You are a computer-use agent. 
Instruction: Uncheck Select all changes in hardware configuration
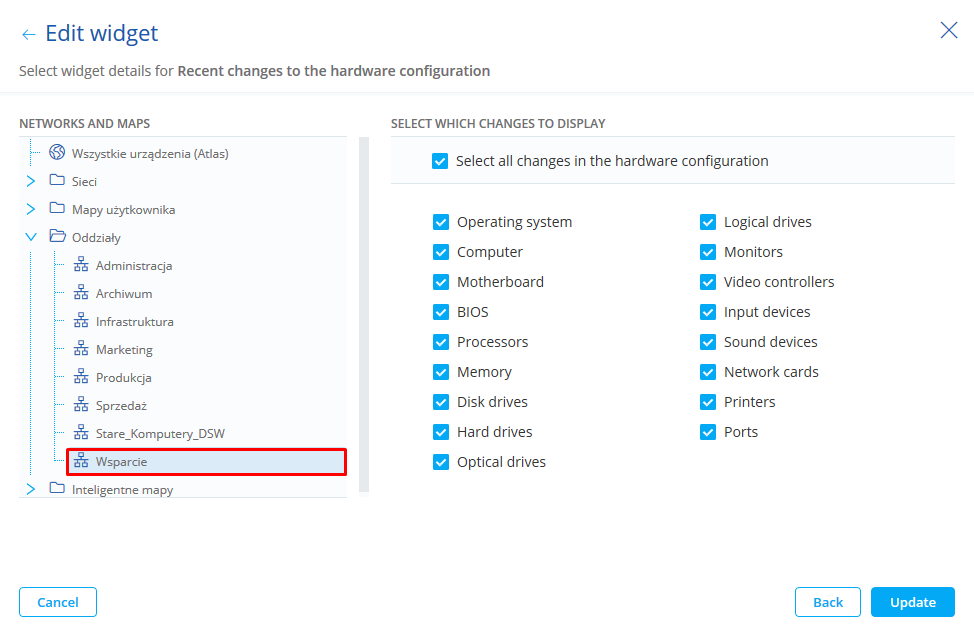(440, 161)
